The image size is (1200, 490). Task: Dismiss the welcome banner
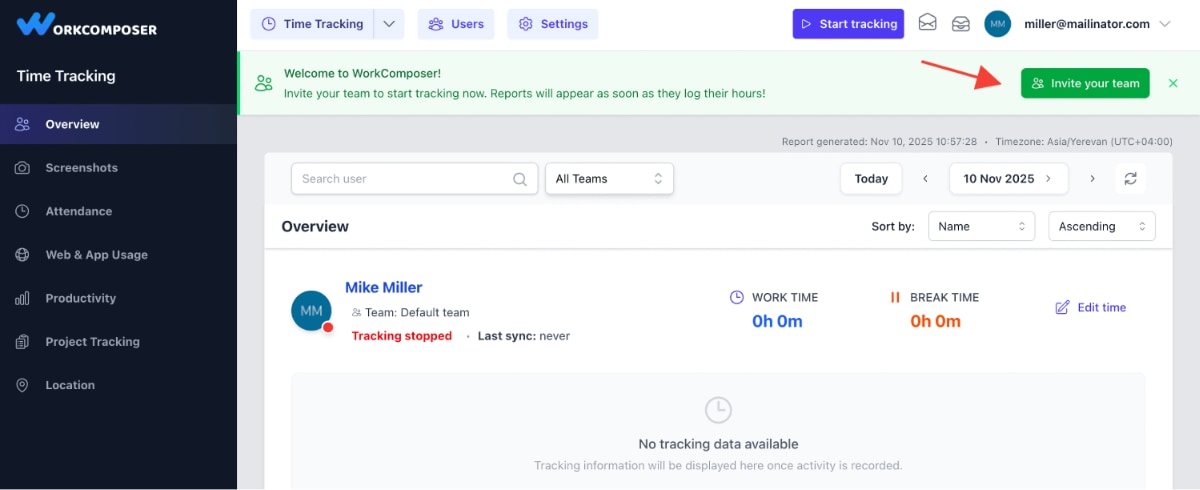(x=1173, y=83)
